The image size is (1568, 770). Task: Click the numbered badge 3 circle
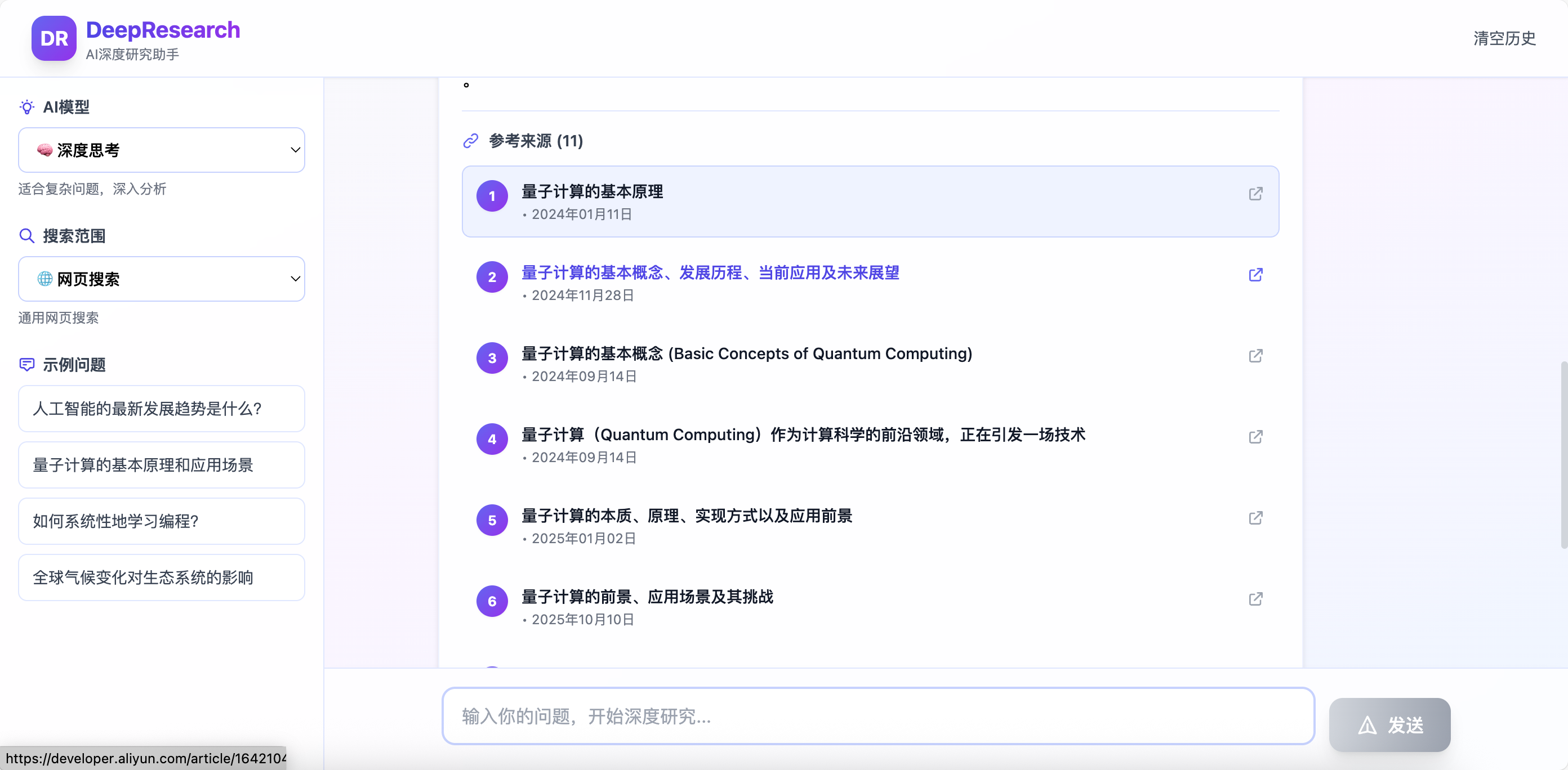click(492, 358)
